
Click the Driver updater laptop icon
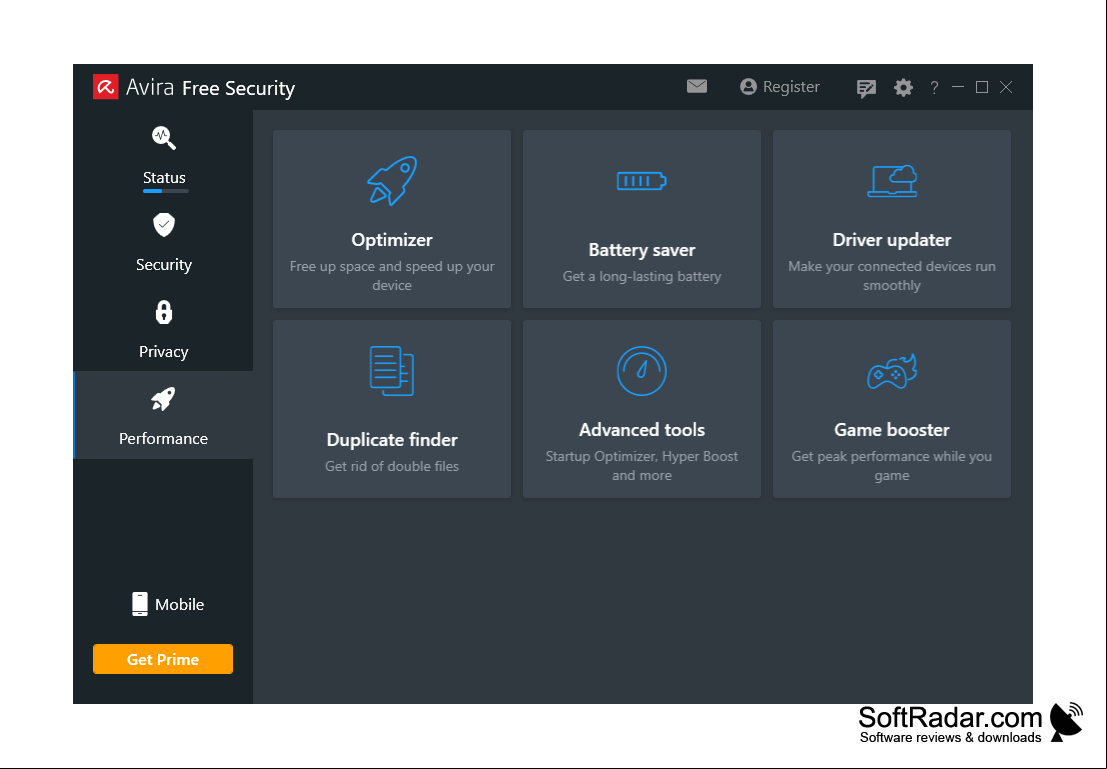pos(892,181)
